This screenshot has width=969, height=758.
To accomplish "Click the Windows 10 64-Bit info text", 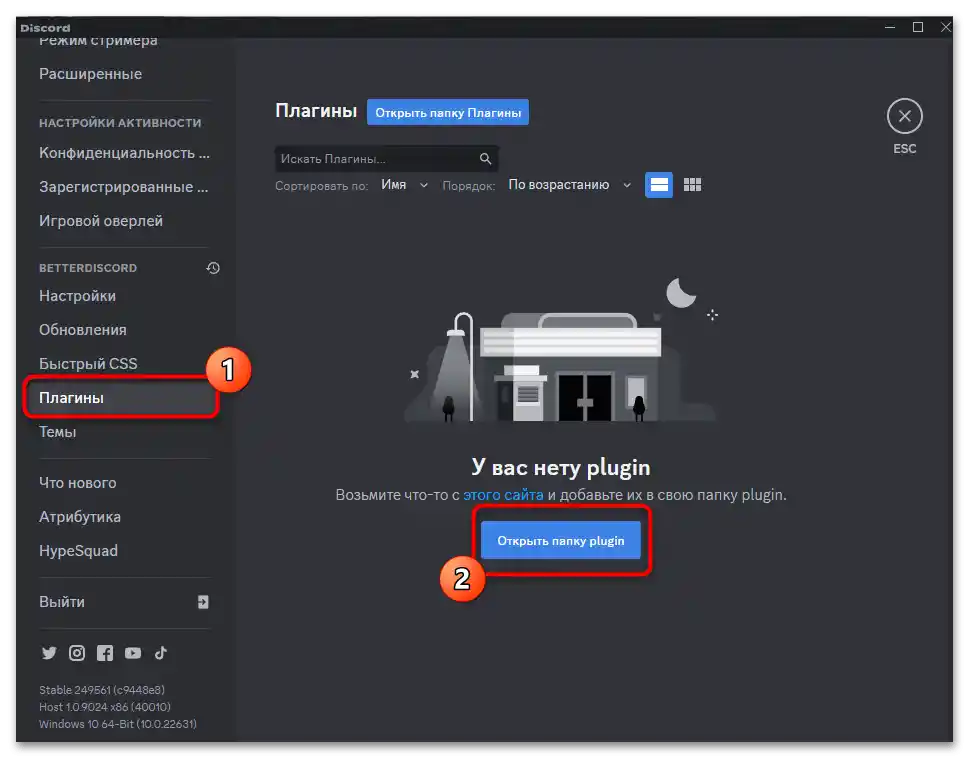I will point(117,723).
